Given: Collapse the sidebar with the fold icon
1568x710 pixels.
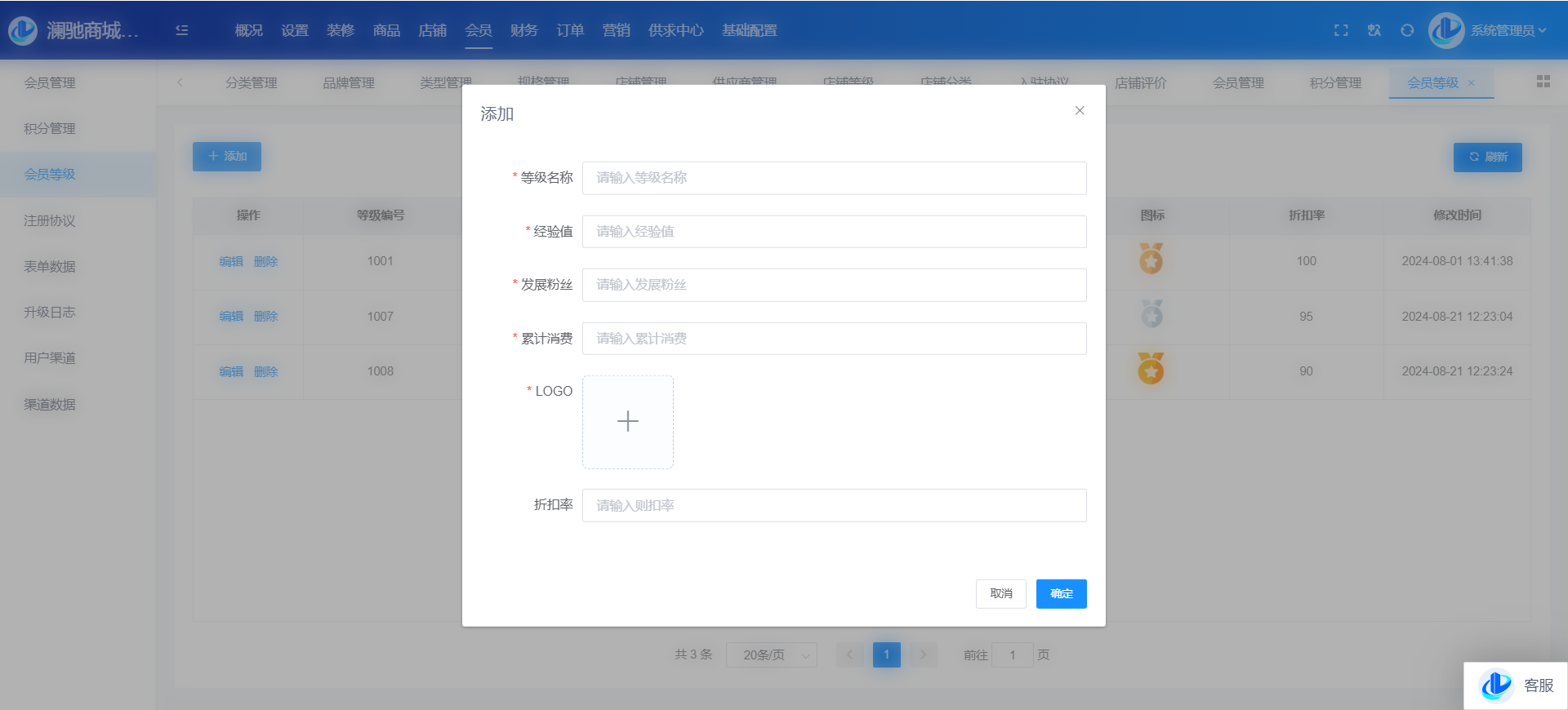Looking at the screenshot, I should pos(182,30).
